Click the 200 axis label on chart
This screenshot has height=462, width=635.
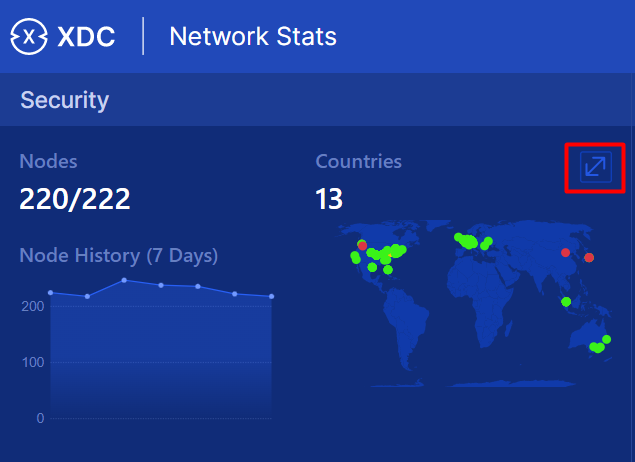click(33, 306)
